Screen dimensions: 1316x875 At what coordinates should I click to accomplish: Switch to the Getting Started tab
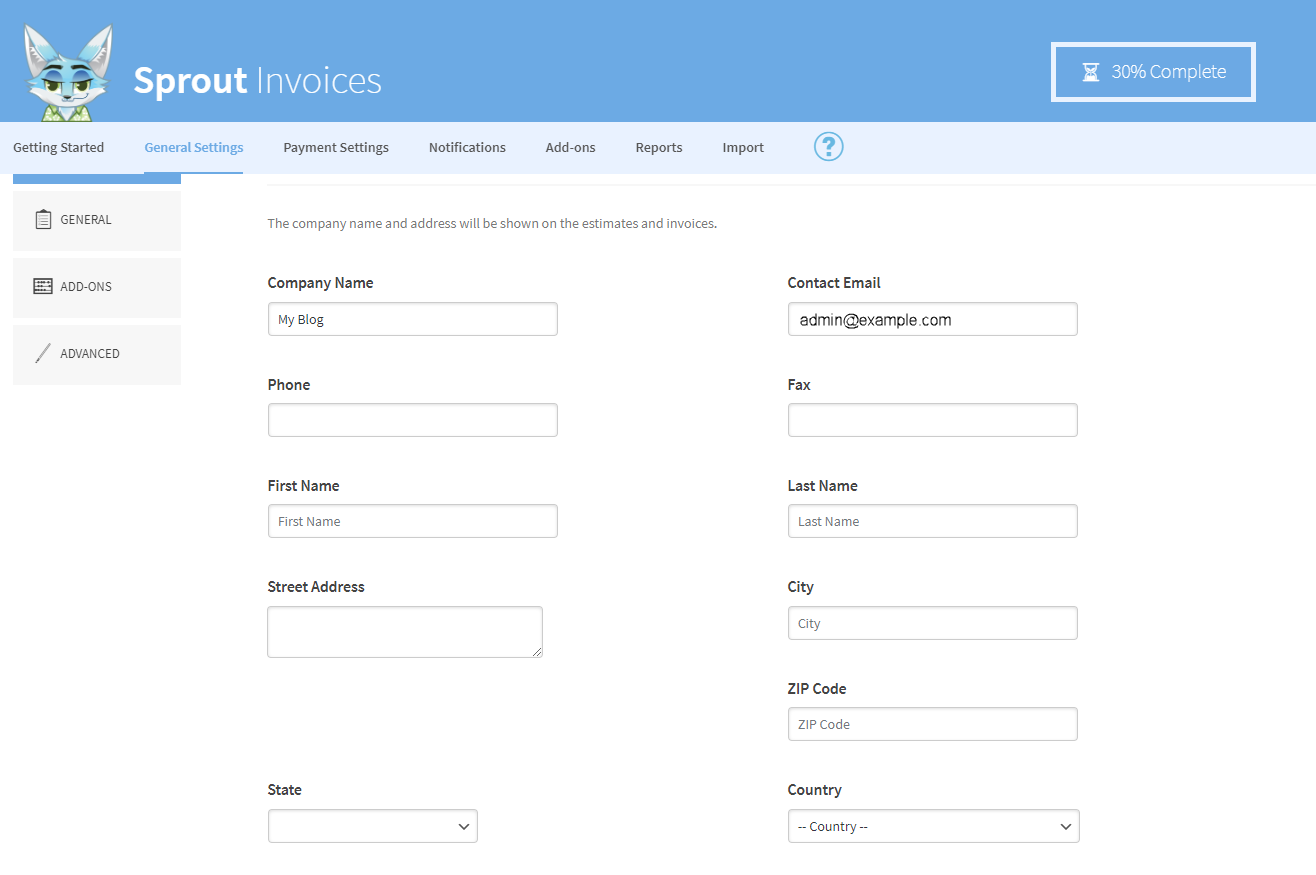(58, 147)
